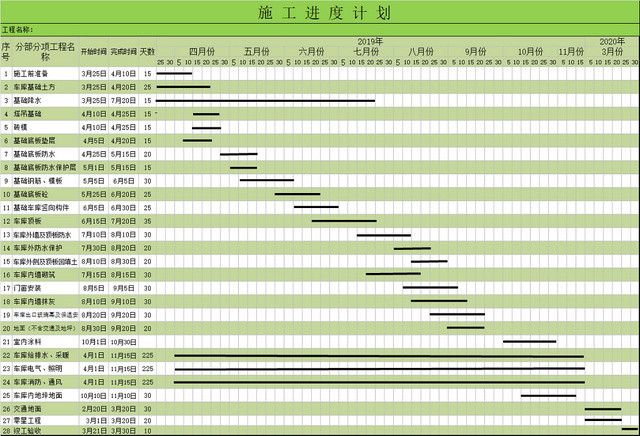Click the Gantt bar for row 1
Viewport: 640px width, 436px height.
174,73
